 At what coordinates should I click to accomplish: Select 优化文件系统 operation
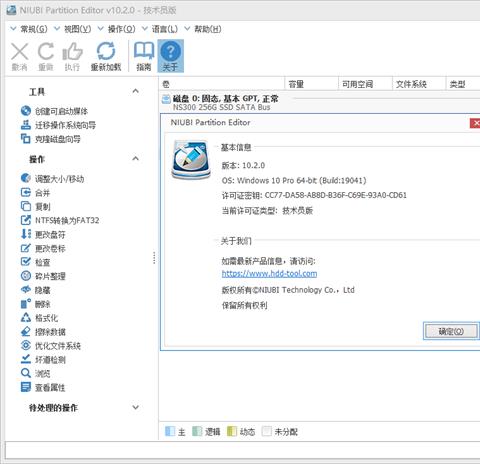click(51, 346)
